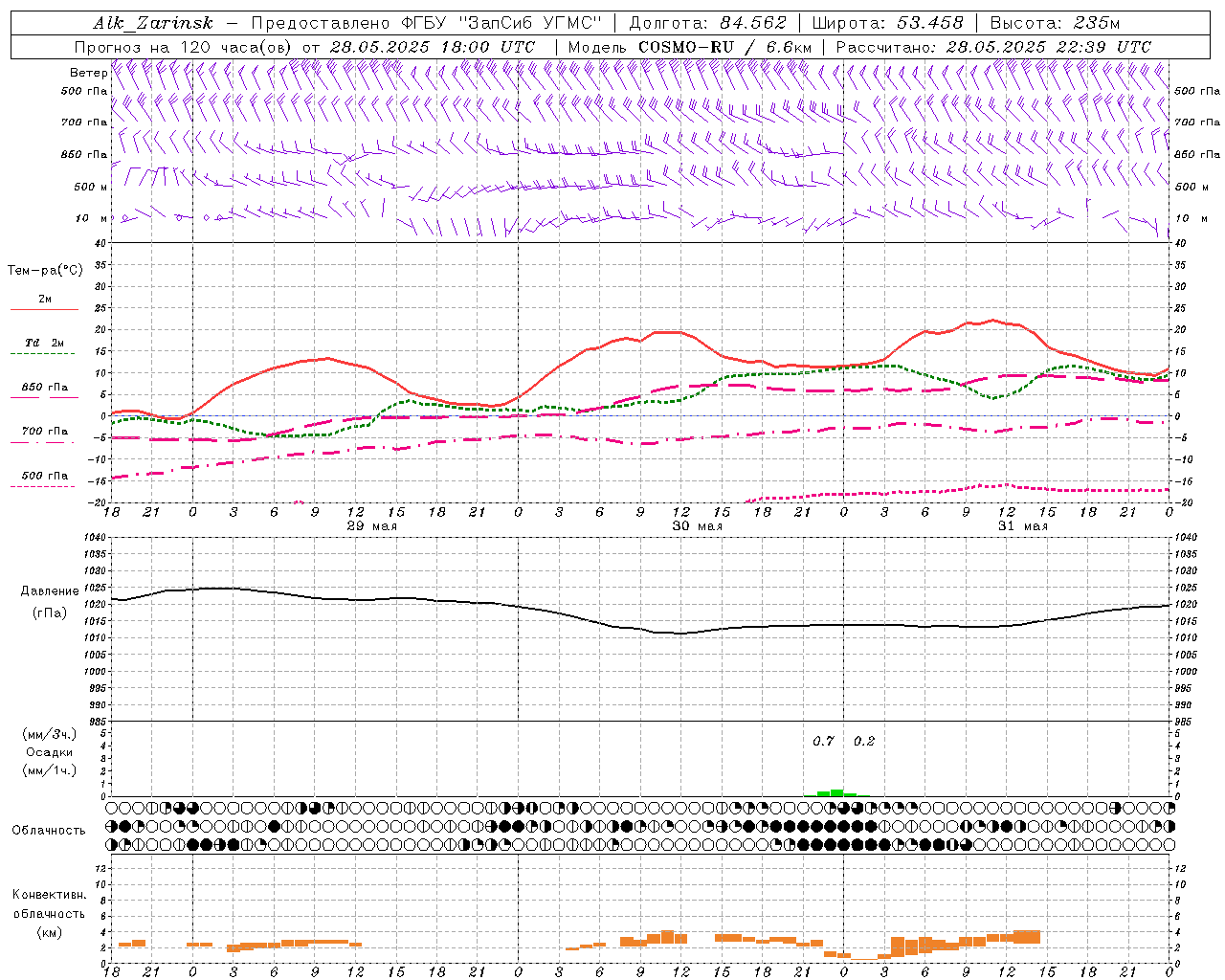Click the Осадки panel label
1225x980 pixels.
point(50,752)
